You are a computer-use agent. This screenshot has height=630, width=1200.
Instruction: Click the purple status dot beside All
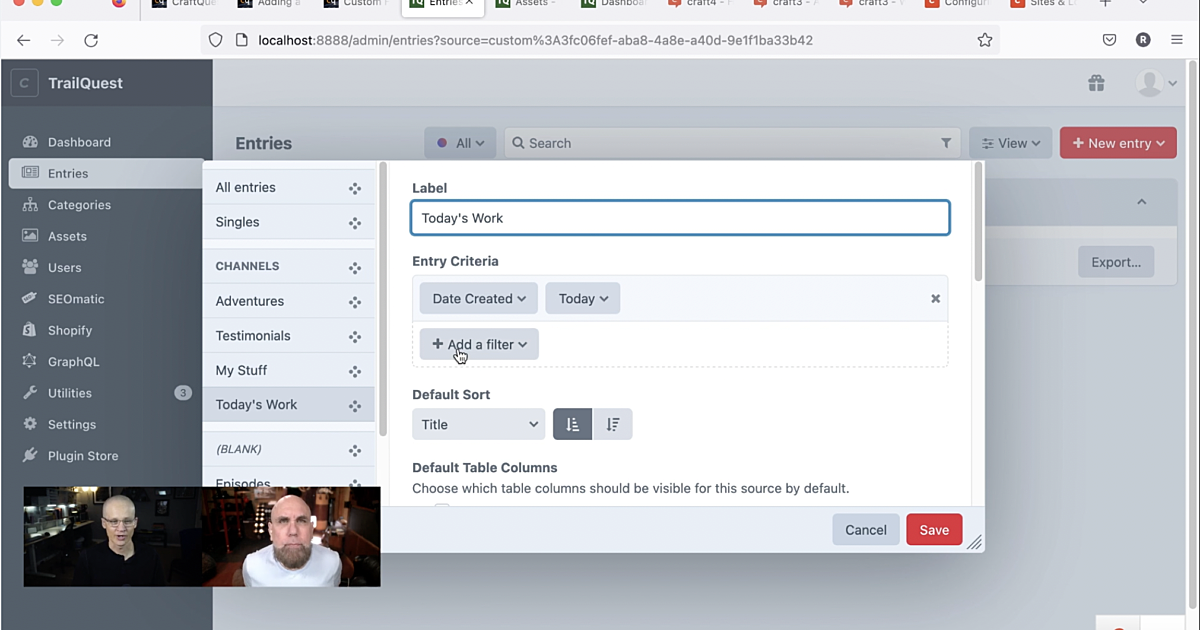444,142
